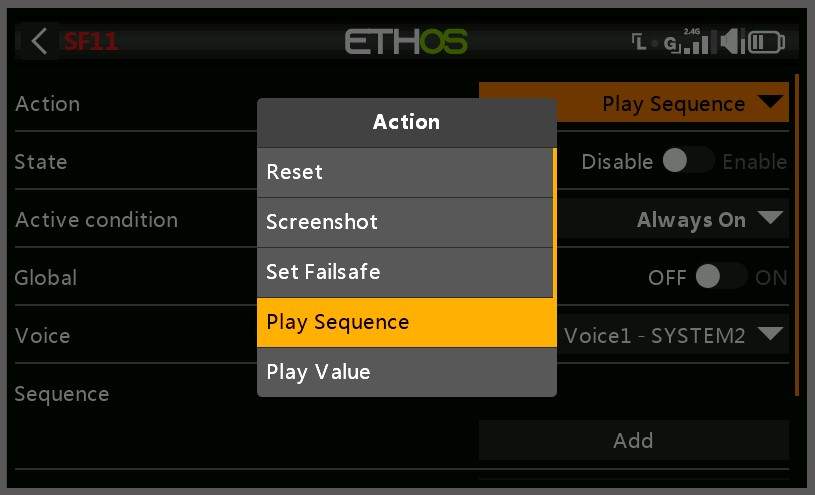Tap the battery level icon

(768, 42)
